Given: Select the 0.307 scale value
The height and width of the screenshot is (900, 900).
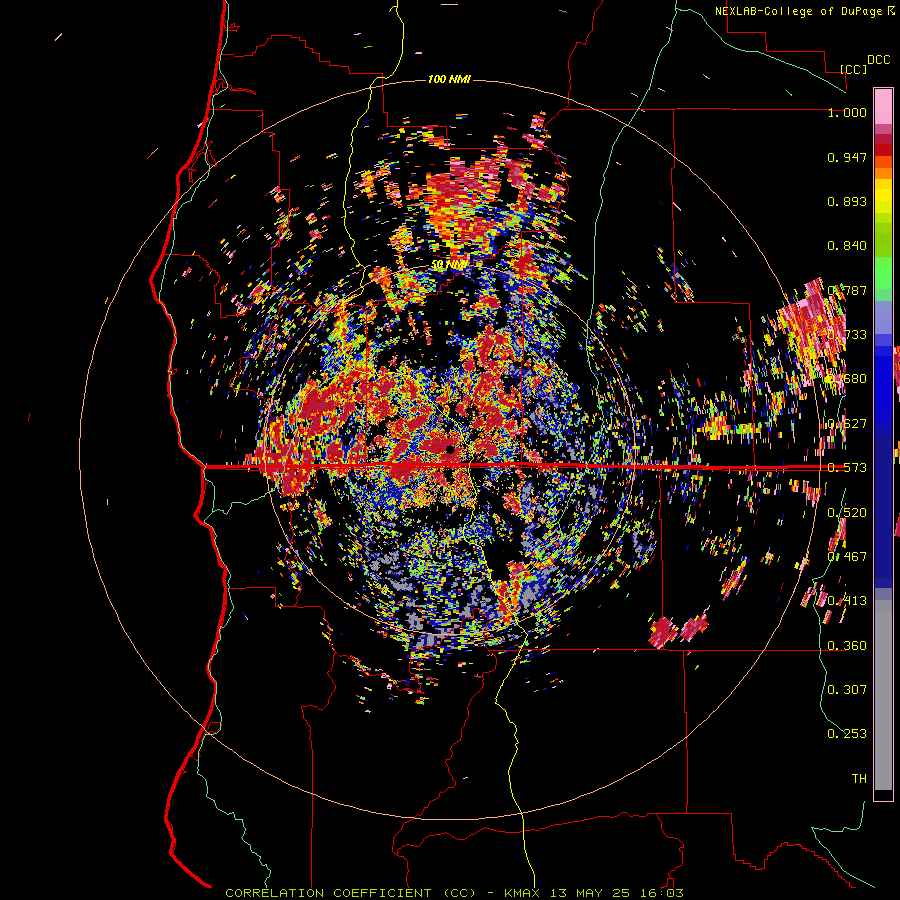Looking at the screenshot, I should click(x=847, y=689).
